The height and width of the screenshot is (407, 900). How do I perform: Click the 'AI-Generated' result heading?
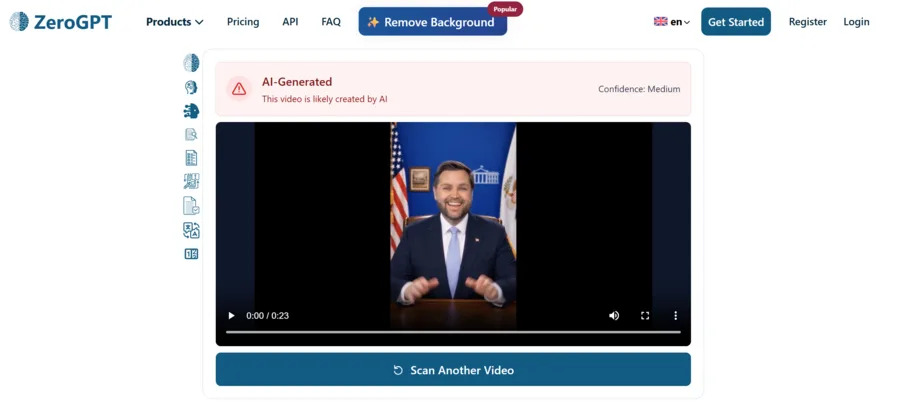click(x=297, y=82)
